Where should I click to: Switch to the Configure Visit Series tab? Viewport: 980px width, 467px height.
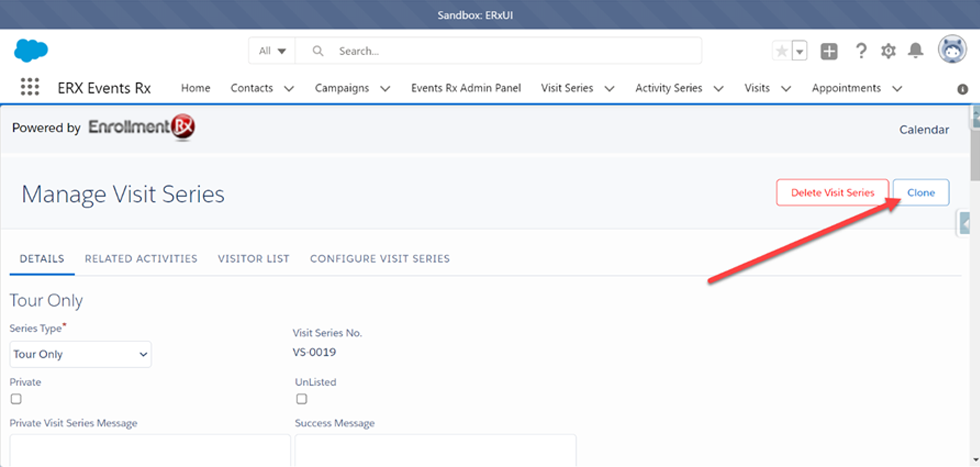tap(379, 259)
